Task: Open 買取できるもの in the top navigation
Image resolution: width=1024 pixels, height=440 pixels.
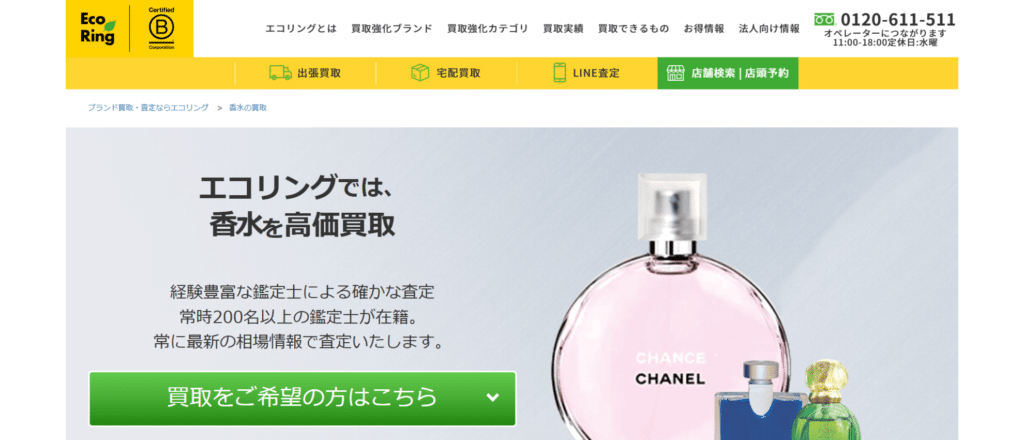Action: 633,29
